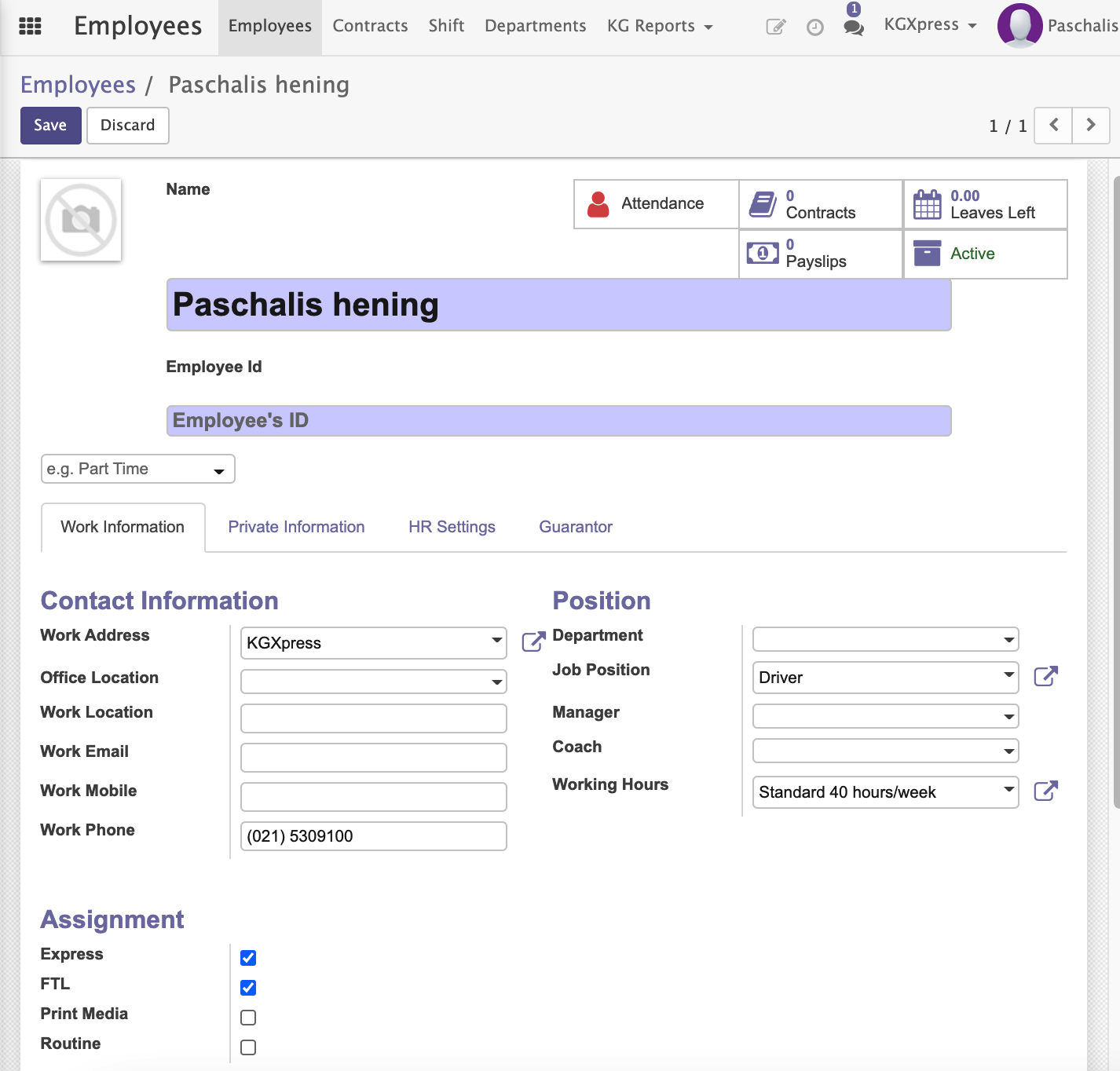Switch to HR Settings tab

[x=452, y=527]
